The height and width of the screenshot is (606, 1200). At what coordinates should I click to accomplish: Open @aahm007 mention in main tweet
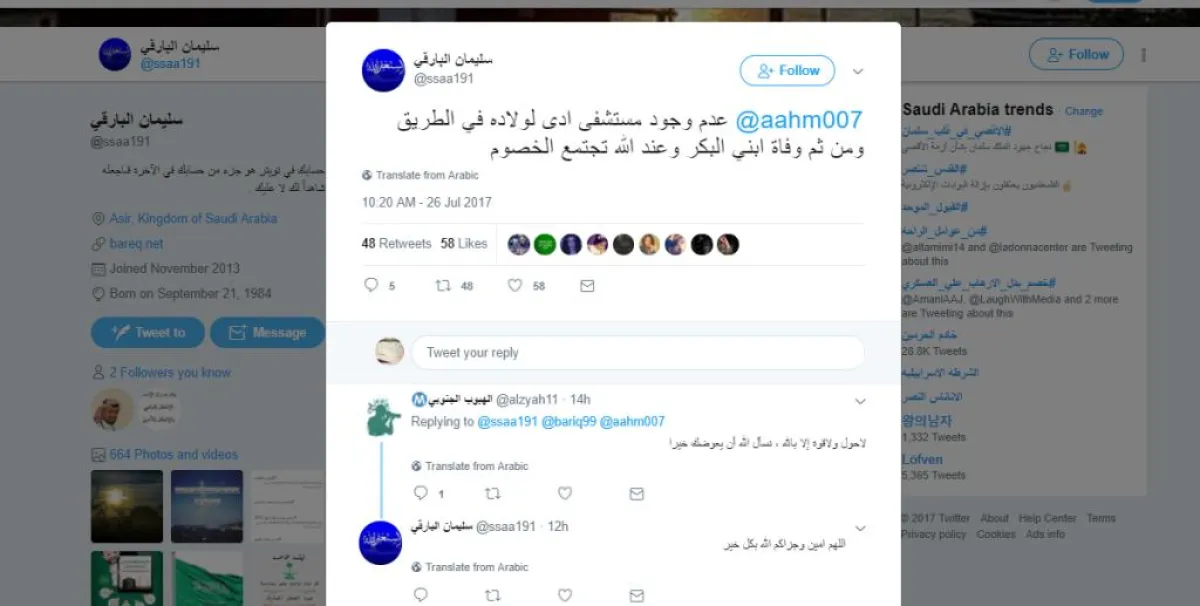coord(798,120)
